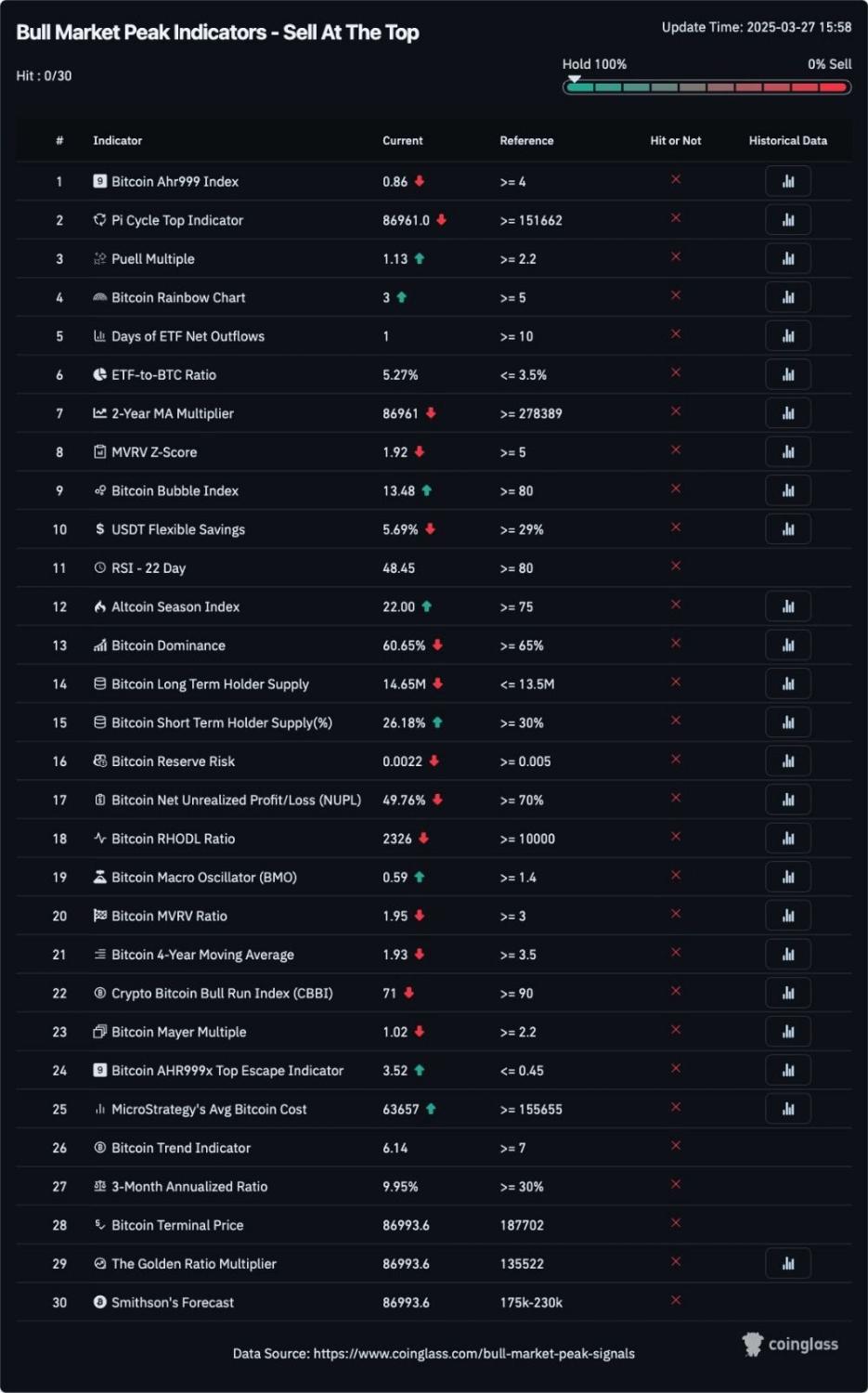The height and width of the screenshot is (1393, 868).
Task: View Altcoin Season Index history chart
Action: pyautogui.click(x=787, y=606)
